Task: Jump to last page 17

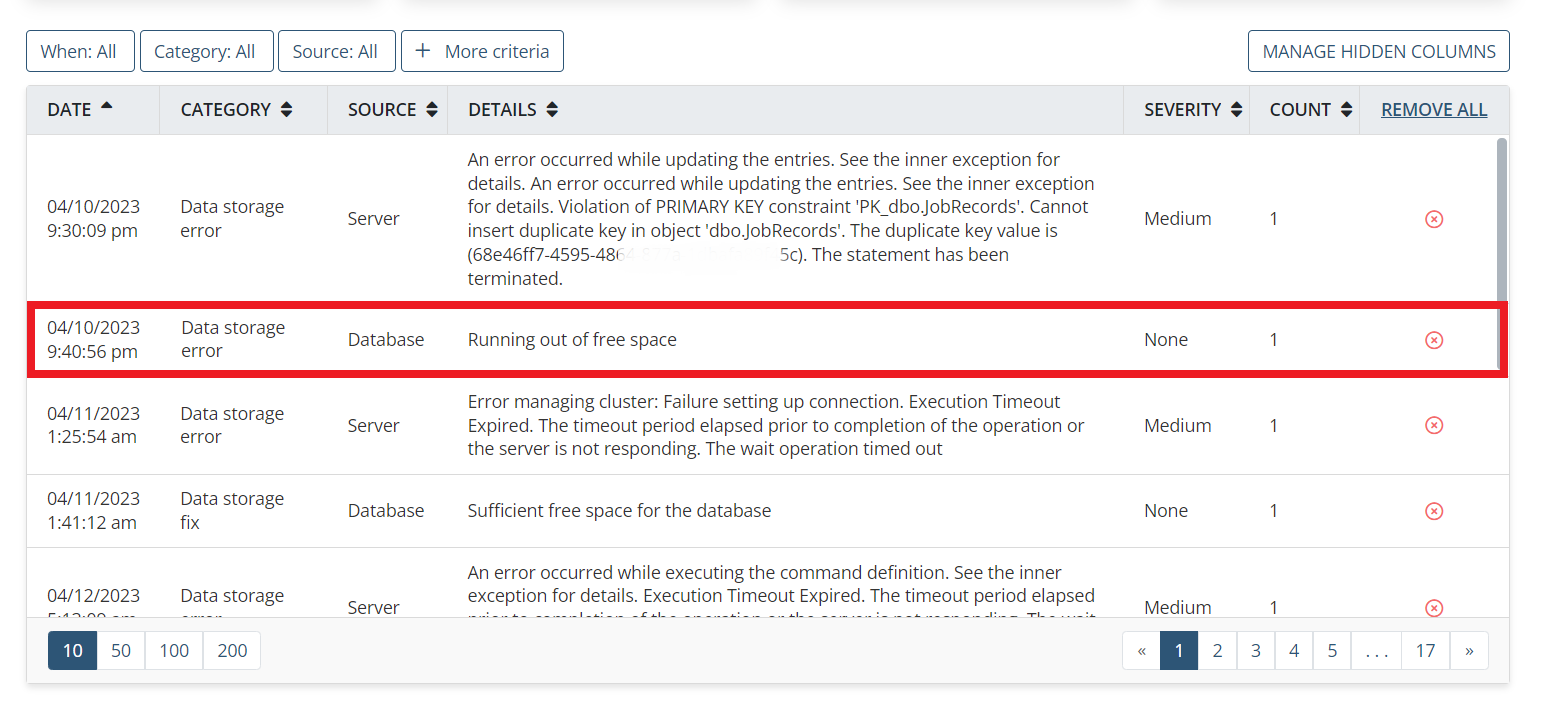Action: (1425, 651)
